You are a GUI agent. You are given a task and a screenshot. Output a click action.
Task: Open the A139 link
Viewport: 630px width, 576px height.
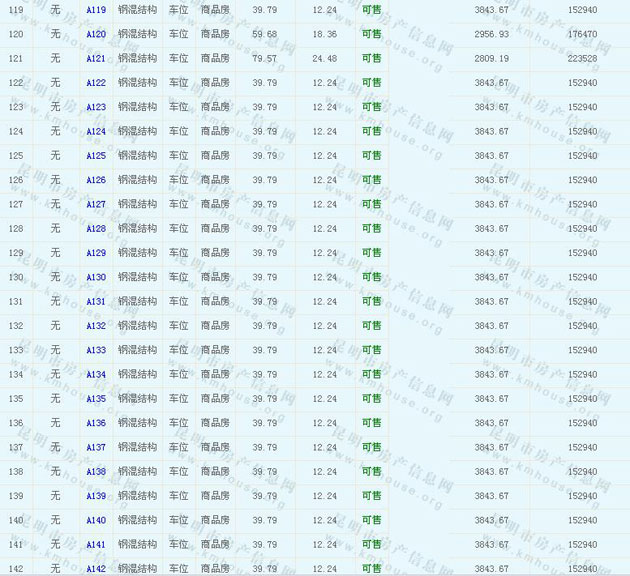(x=96, y=496)
